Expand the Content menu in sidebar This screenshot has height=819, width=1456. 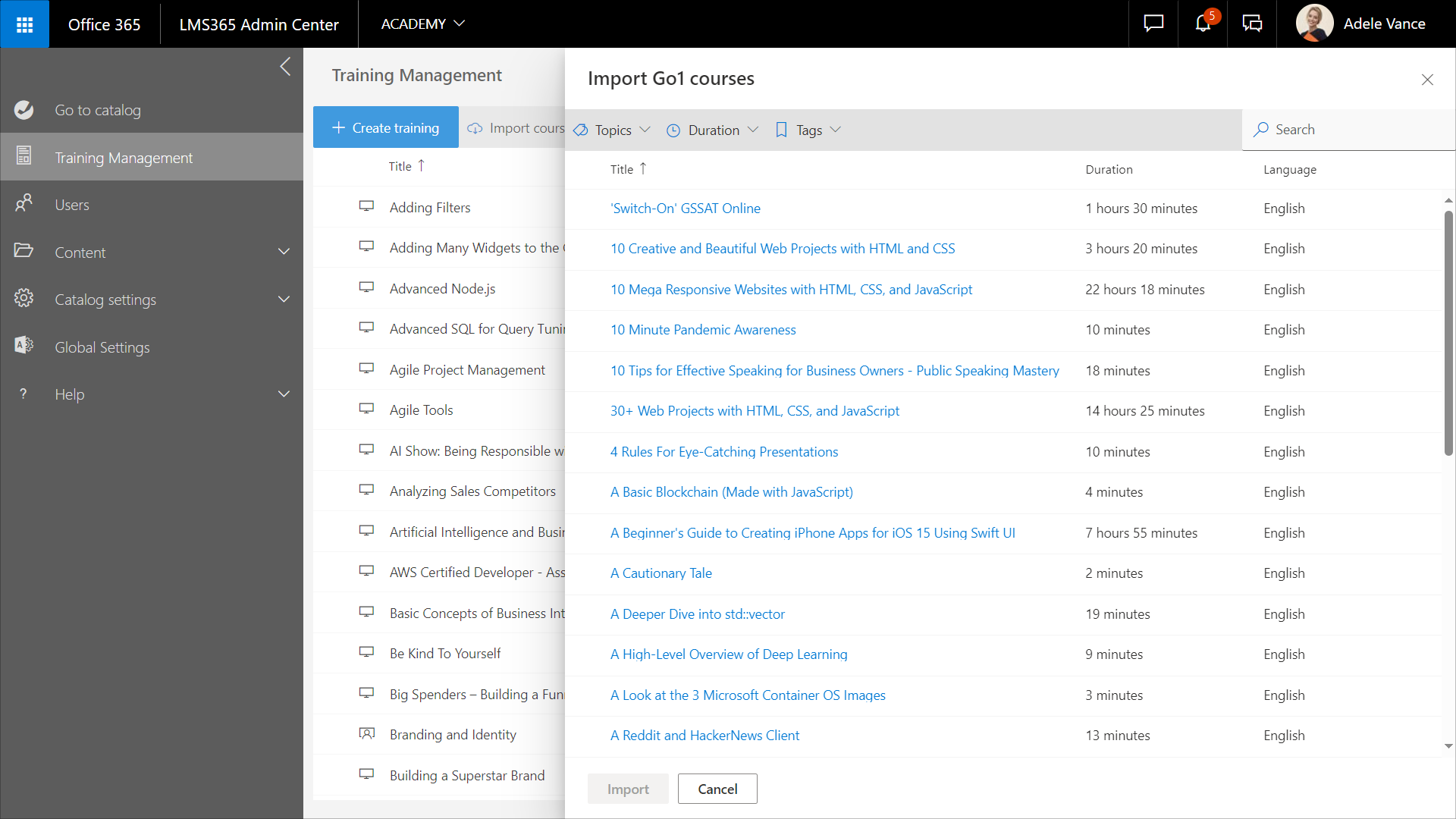coord(284,252)
